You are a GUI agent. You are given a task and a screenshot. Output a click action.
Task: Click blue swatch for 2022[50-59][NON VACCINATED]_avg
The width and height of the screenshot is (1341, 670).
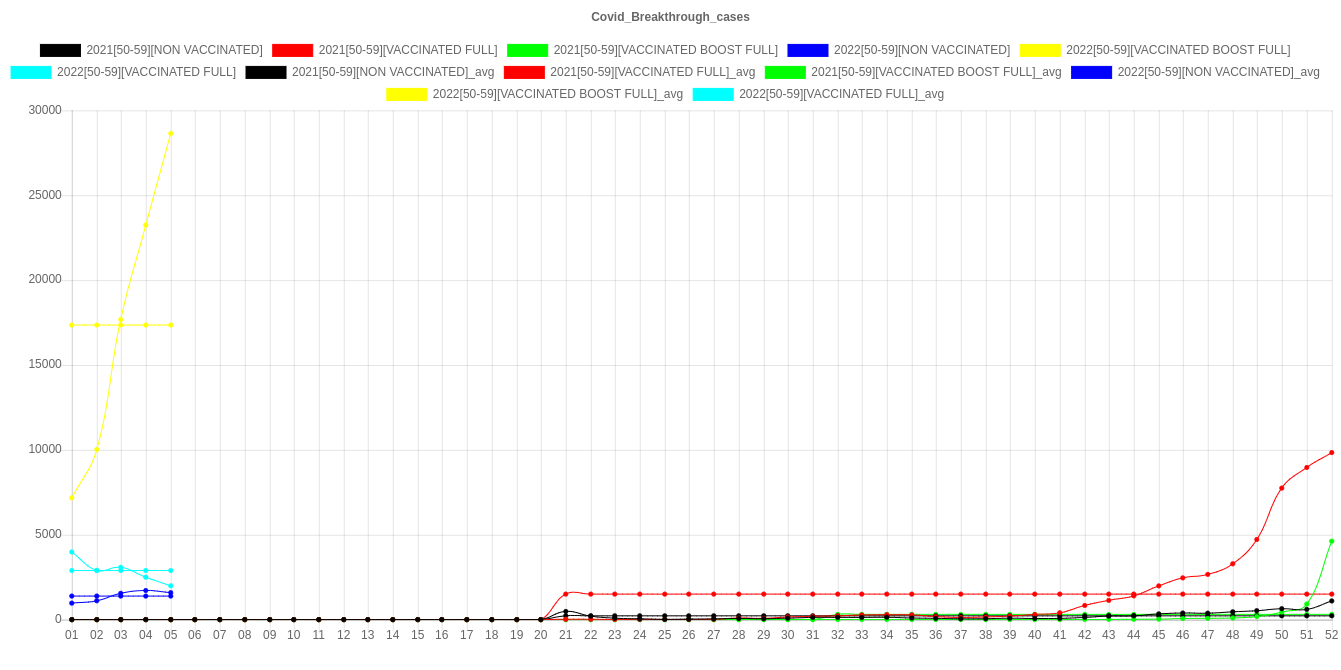(x=1091, y=72)
